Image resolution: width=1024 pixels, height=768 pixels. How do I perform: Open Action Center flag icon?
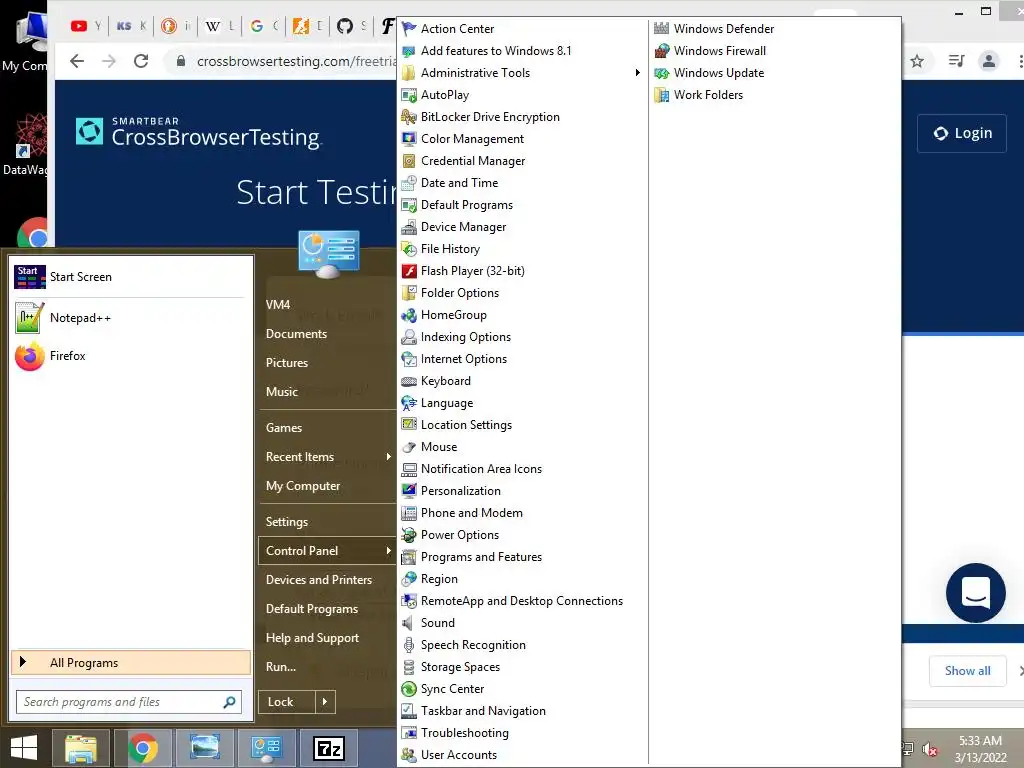(409, 29)
